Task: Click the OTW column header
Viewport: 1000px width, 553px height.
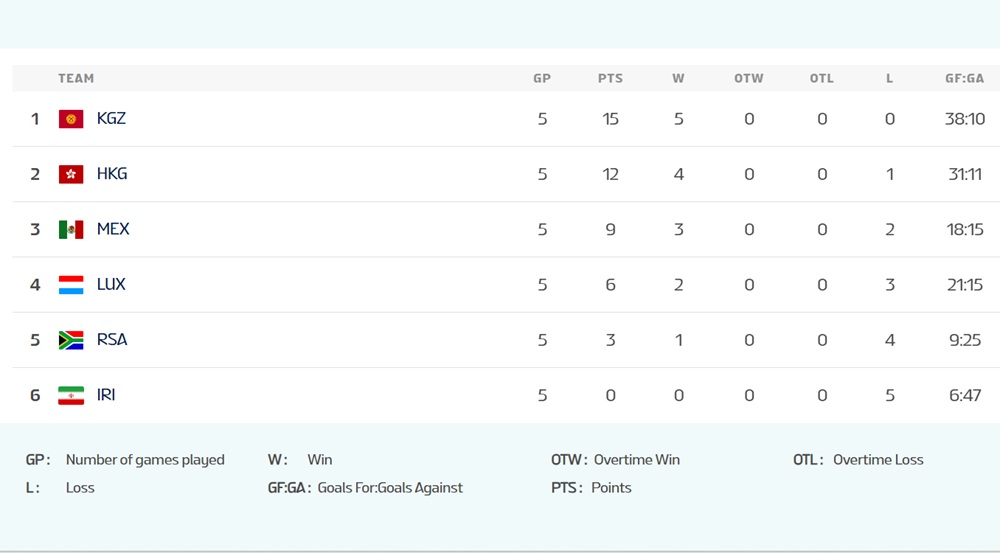Action: point(748,78)
